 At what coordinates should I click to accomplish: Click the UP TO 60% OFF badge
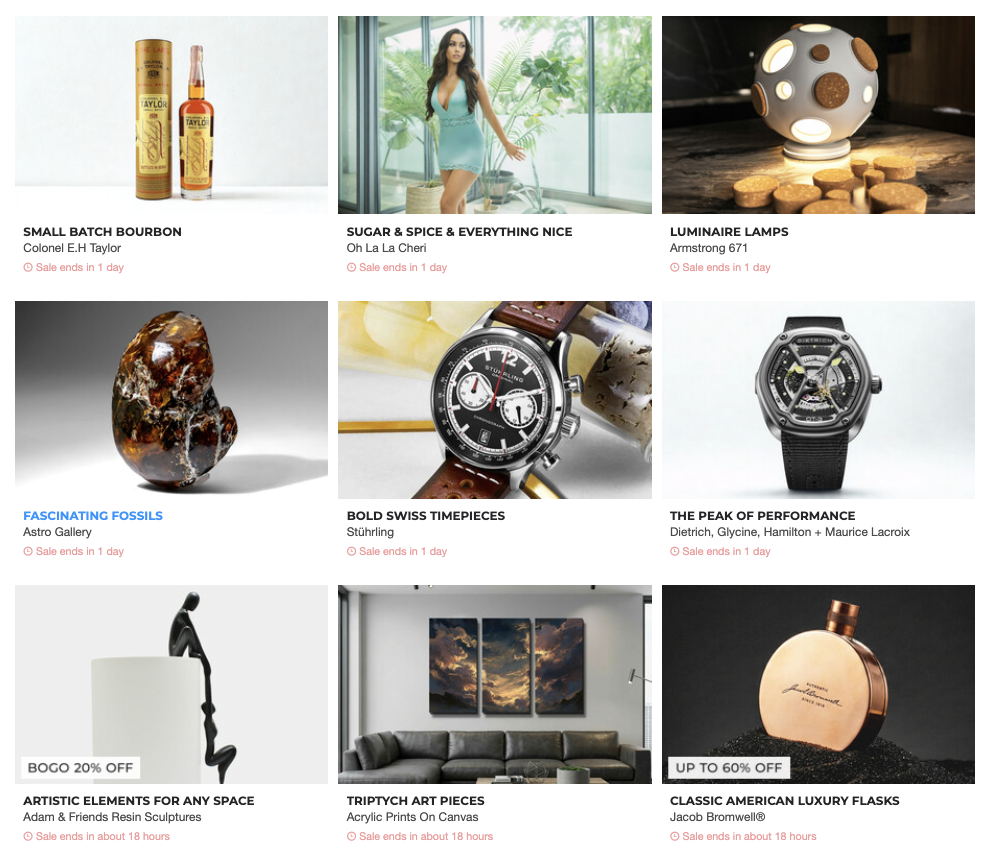729,768
